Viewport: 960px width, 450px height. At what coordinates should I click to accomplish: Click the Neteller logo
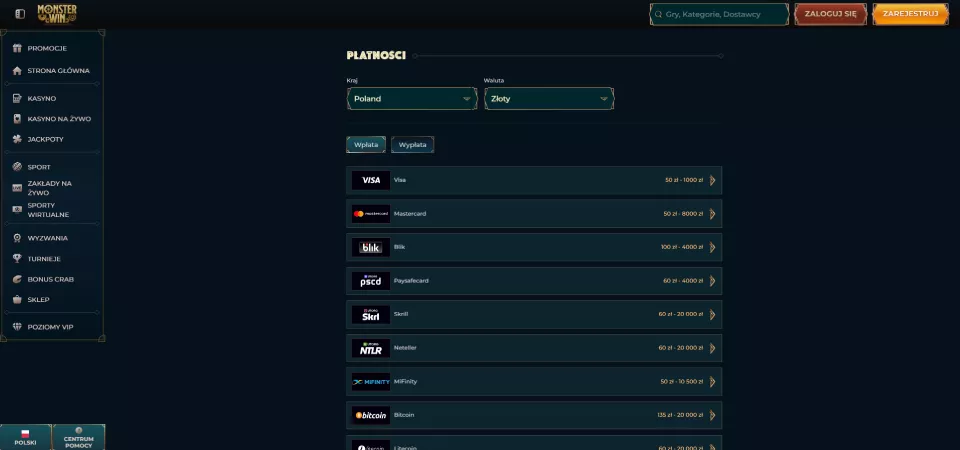pyautogui.click(x=370, y=348)
